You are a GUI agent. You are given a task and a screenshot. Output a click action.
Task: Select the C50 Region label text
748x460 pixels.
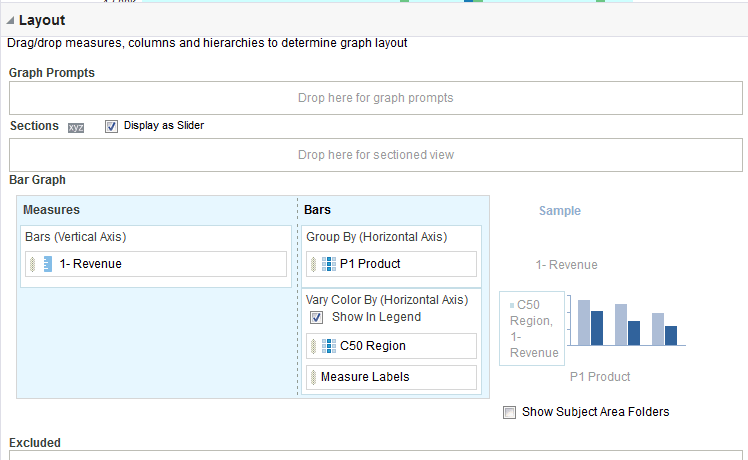point(372,346)
